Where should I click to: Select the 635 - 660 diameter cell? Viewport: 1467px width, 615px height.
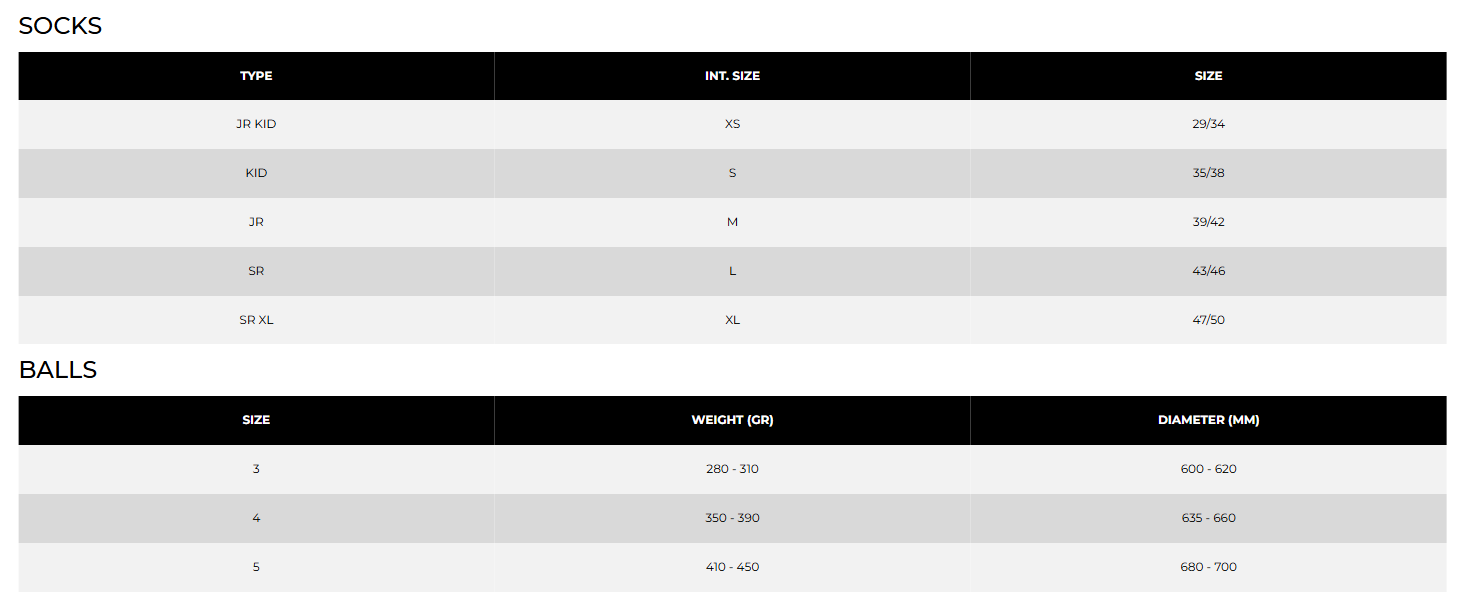click(1208, 518)
